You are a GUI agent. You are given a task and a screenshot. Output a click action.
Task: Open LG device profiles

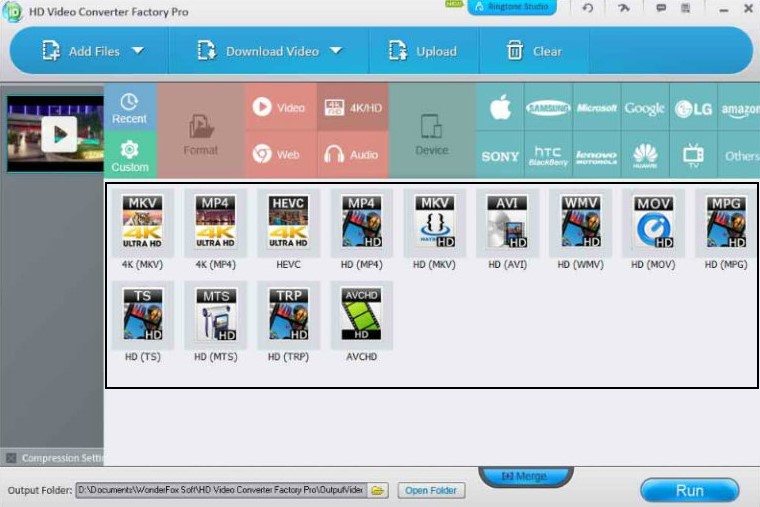[x=693, y=107]
